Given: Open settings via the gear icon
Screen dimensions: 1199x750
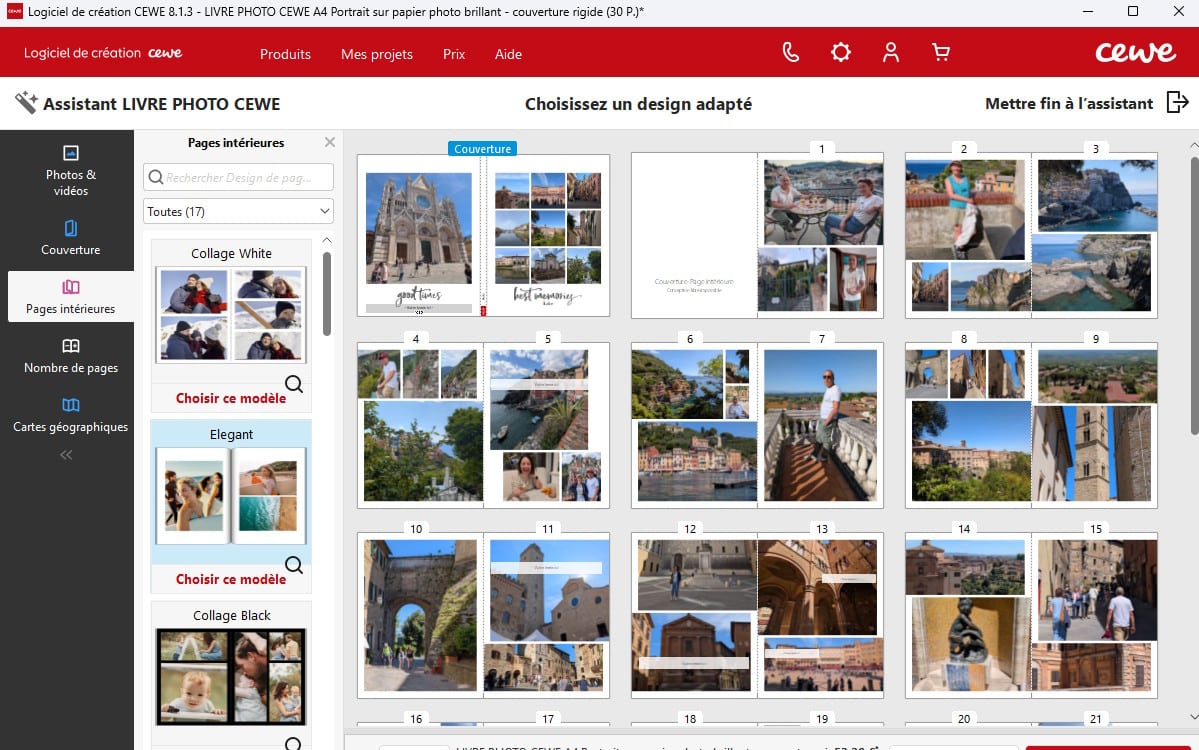Looking at the screenshot, I should point(840,52).
